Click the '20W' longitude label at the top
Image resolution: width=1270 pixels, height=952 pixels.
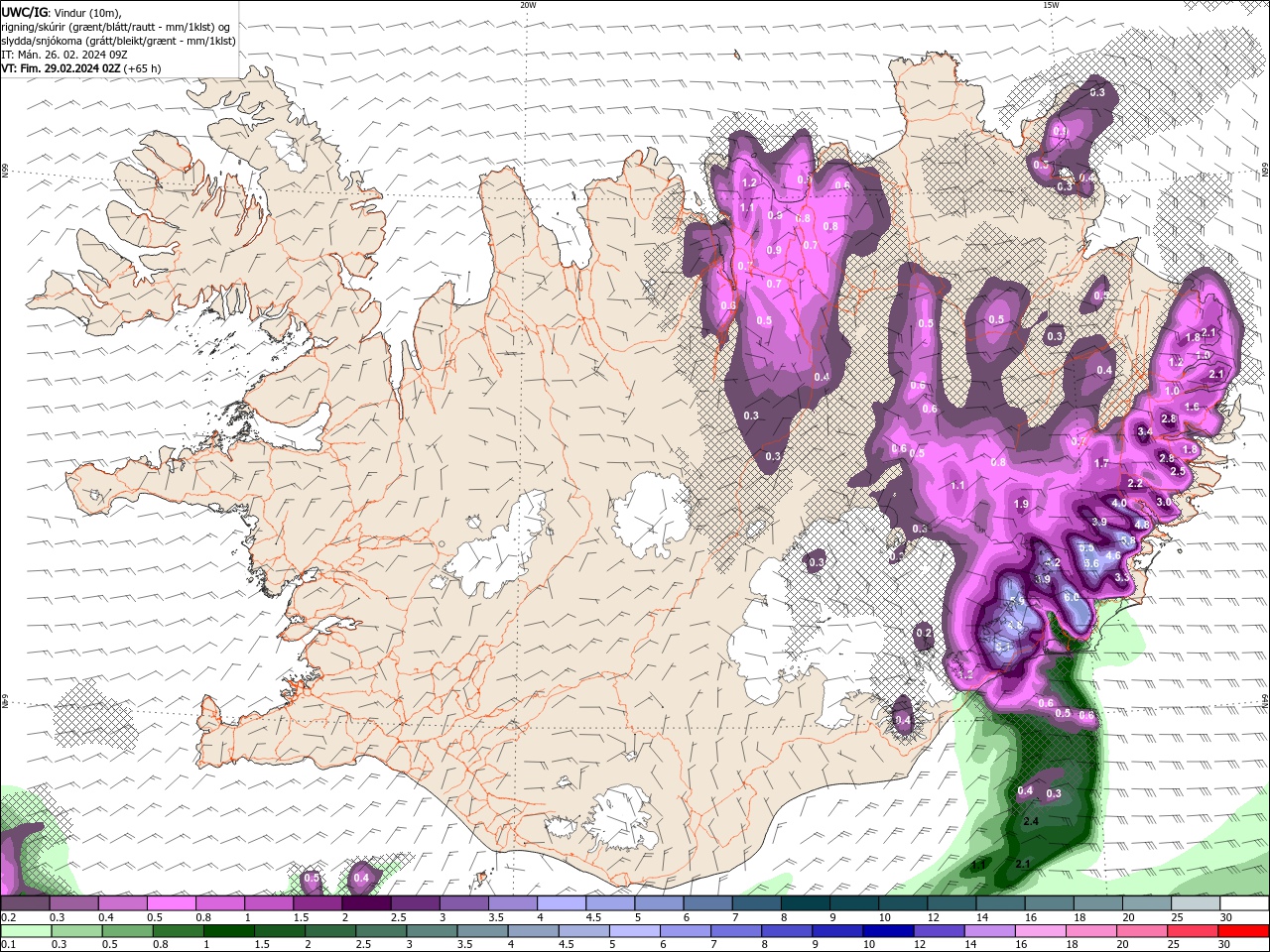(x=528, y=5)
